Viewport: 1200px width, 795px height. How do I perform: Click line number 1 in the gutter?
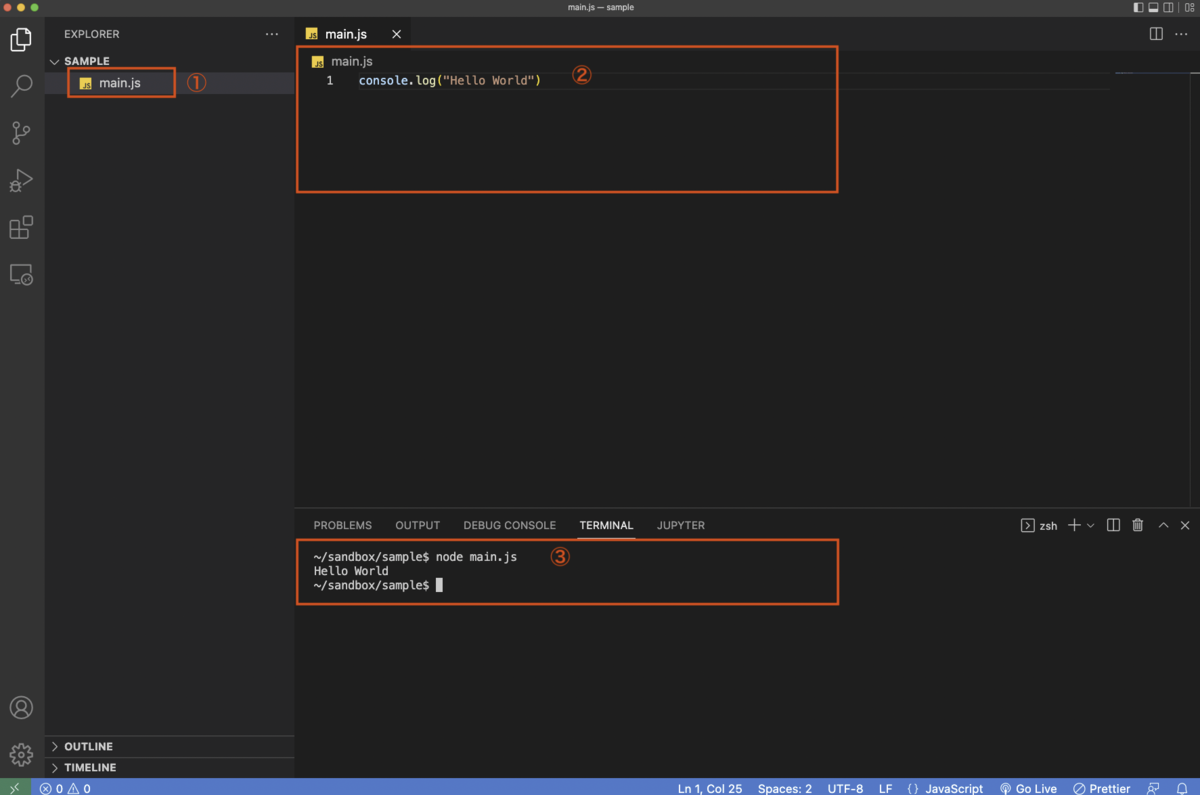coord(330,80)
